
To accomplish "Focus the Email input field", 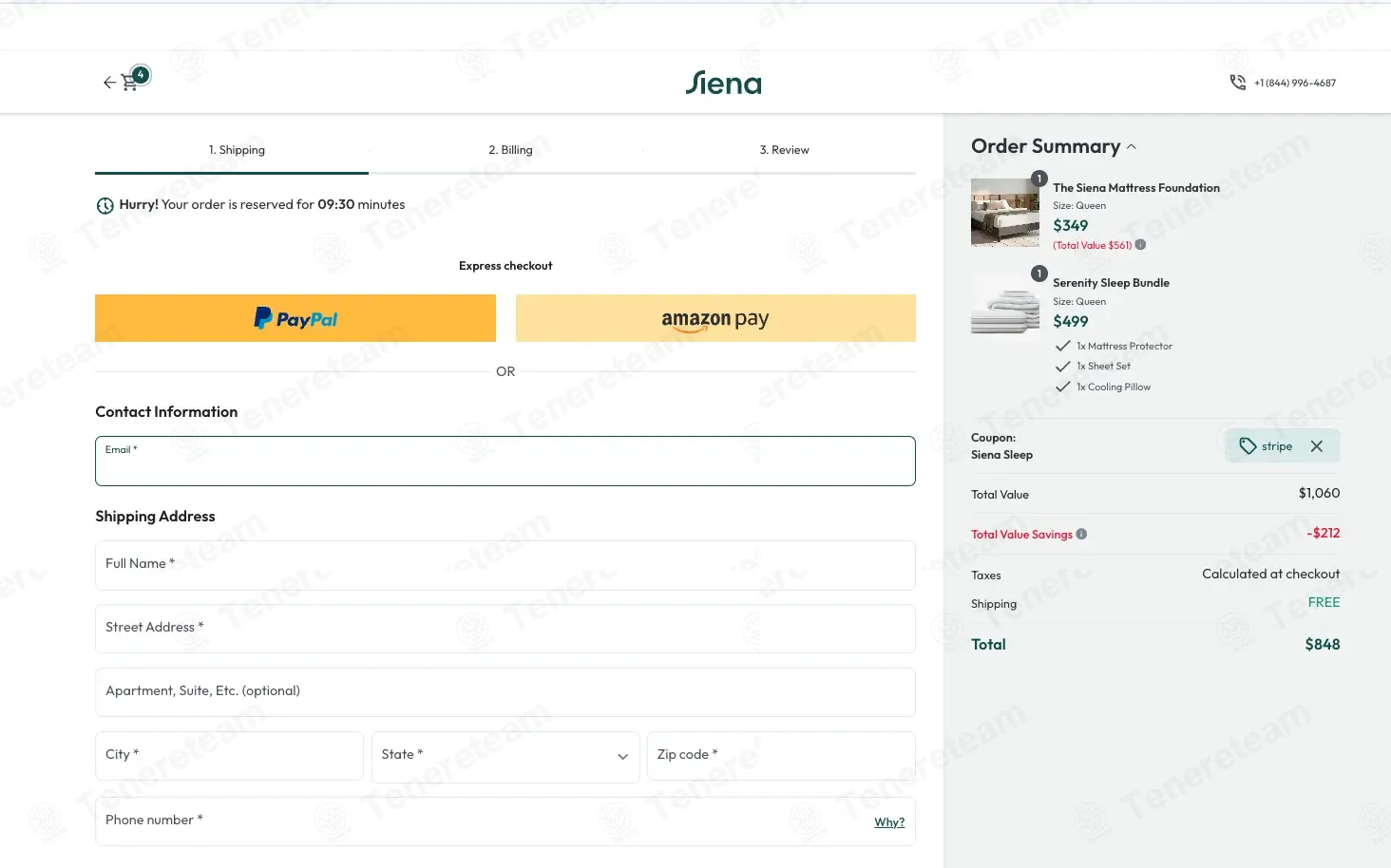I will coord(505,462).
